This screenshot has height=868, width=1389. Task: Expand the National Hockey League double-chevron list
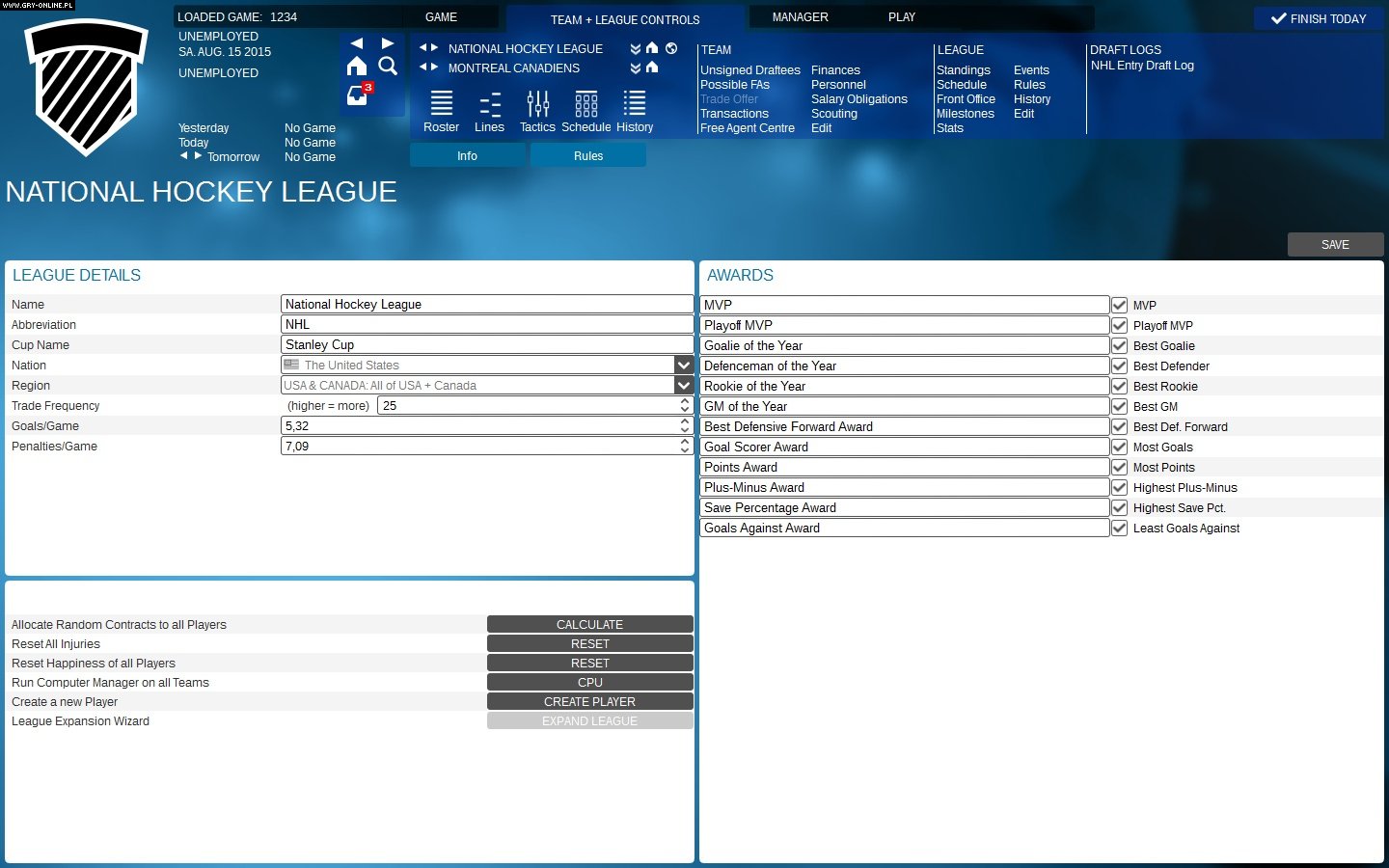click(x=636, y=48)
